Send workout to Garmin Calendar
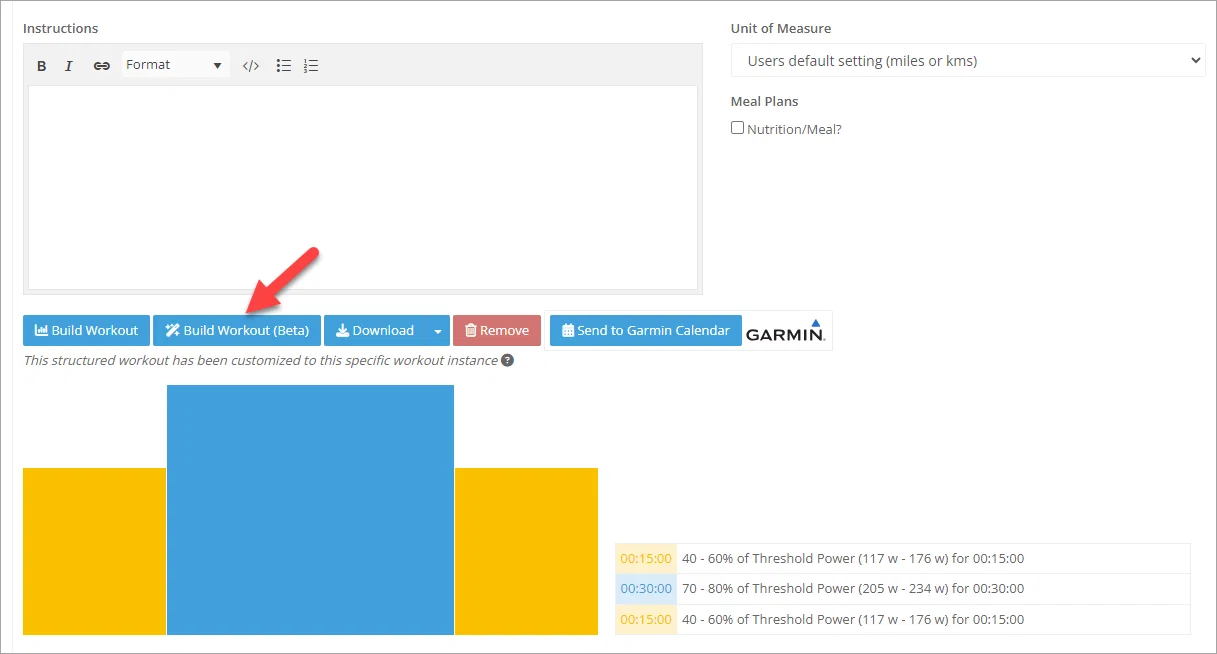 646,331
